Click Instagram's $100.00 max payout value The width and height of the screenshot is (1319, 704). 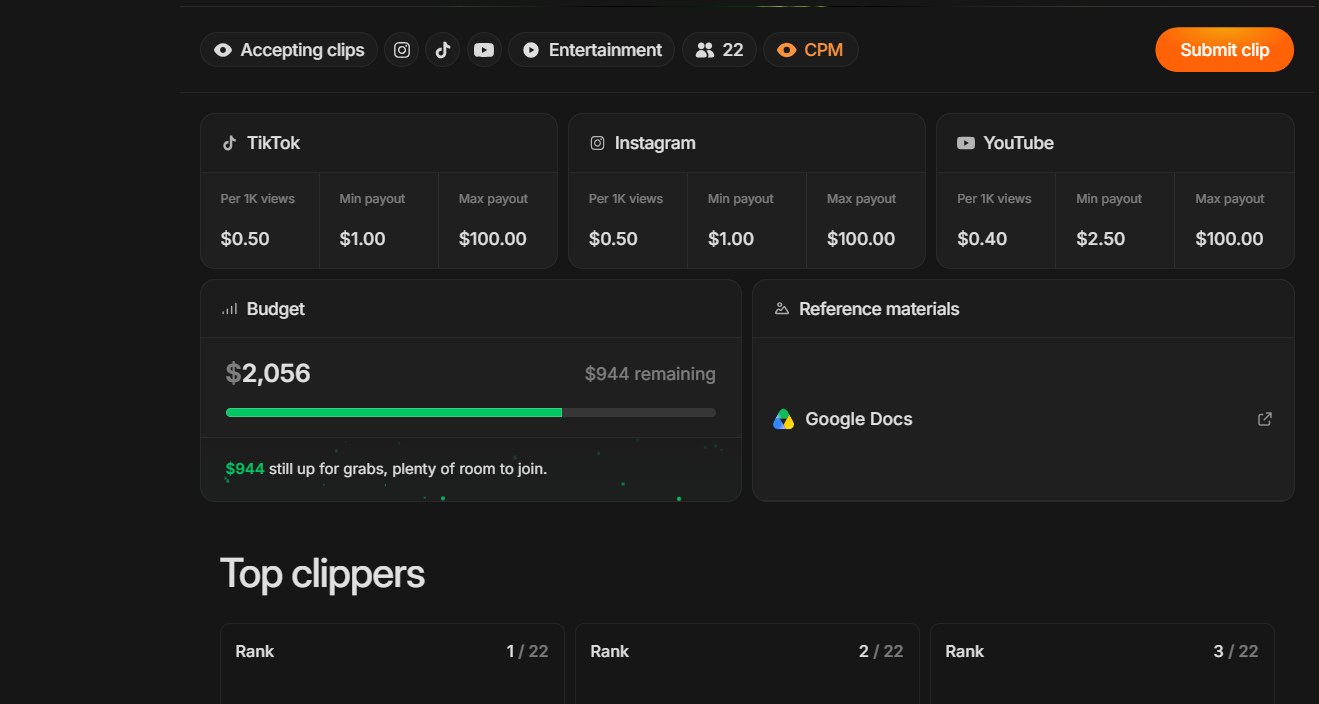point(861,239)
